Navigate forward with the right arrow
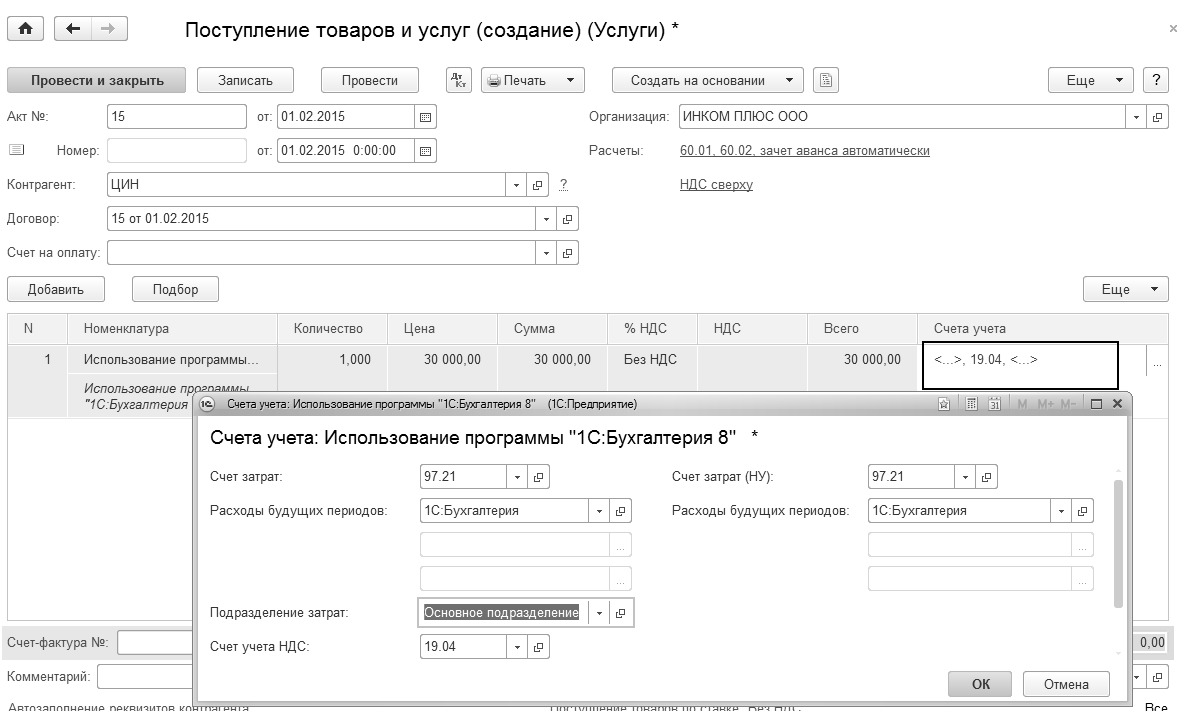This screenshot has width=1183, height=711. (109, 29)
